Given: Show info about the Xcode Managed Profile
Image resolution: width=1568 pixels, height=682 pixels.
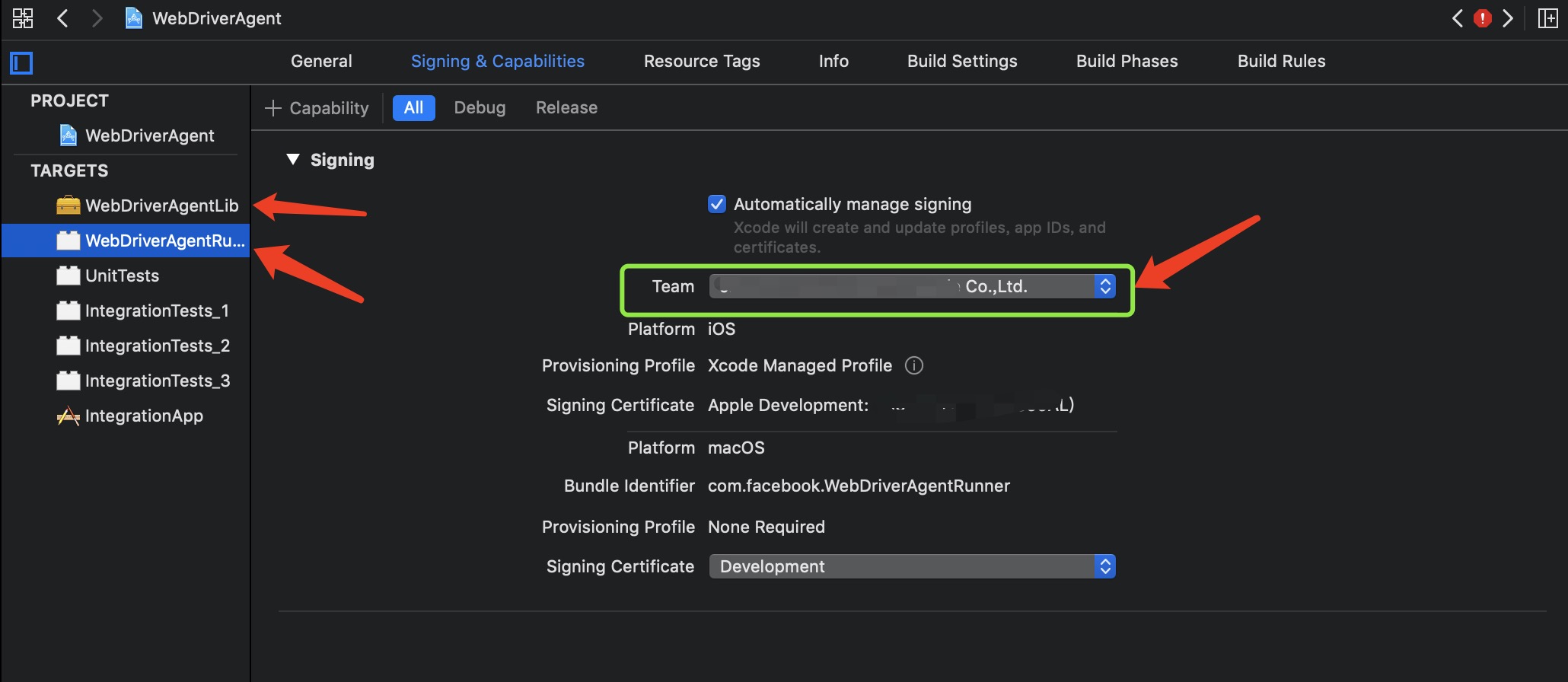Looking at the screenshot, I should [x=914, y=365].
